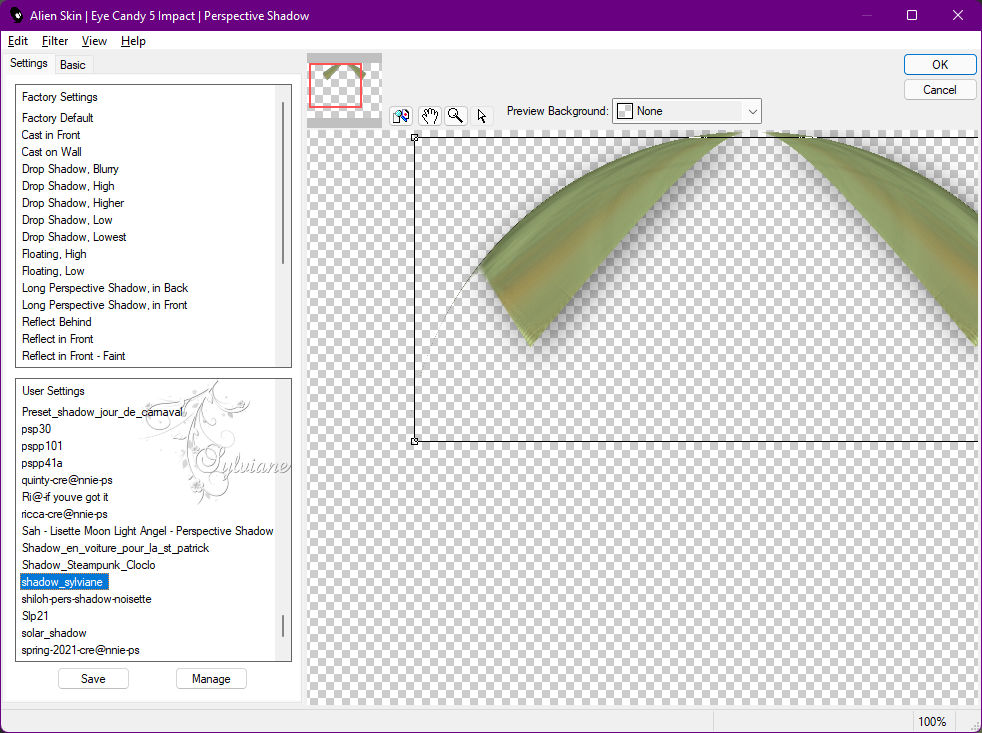Screen dimensions: 982x733
Task: Click the Cancel button
Action: pos(939,90)
